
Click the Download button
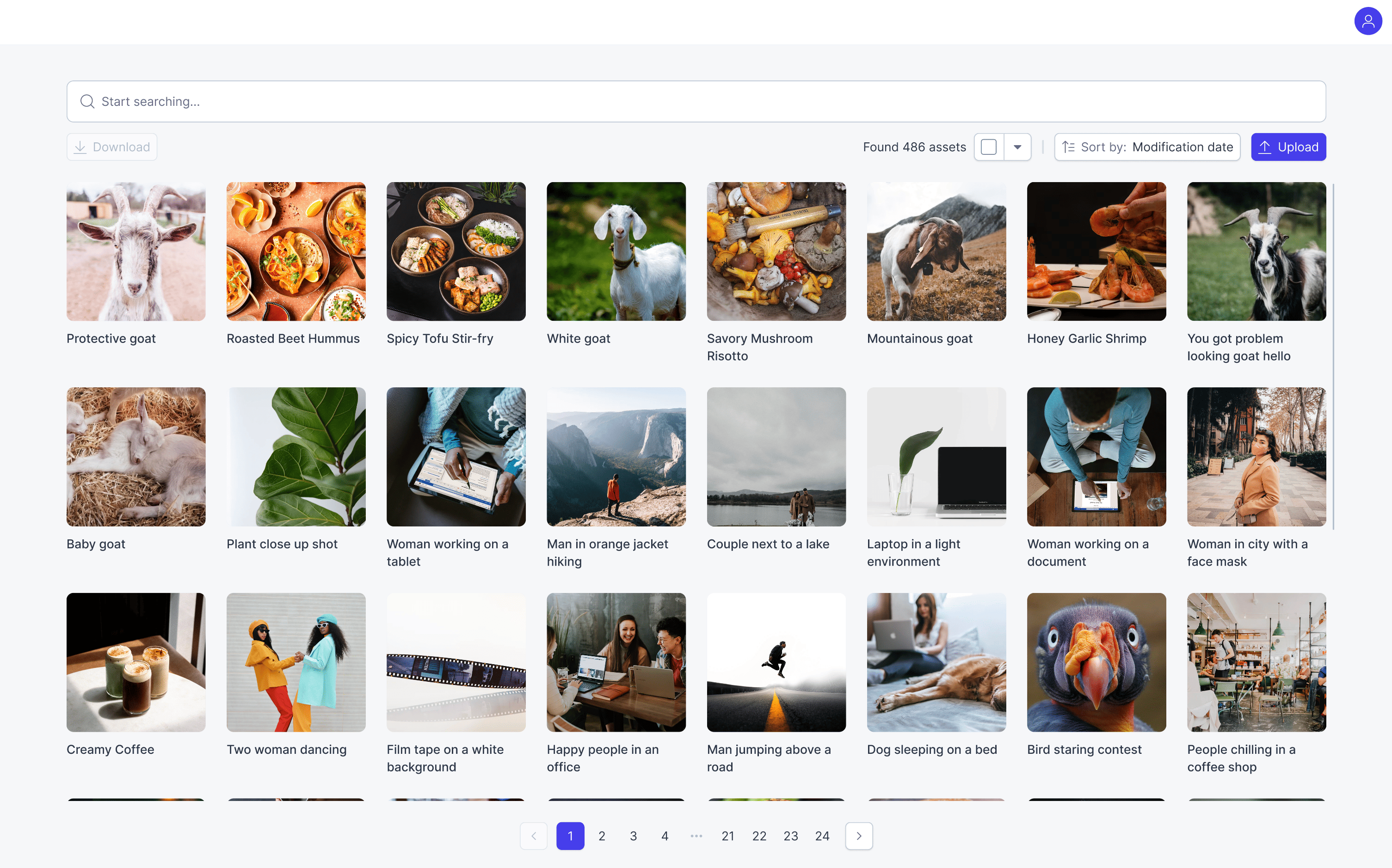coord(112,147)
